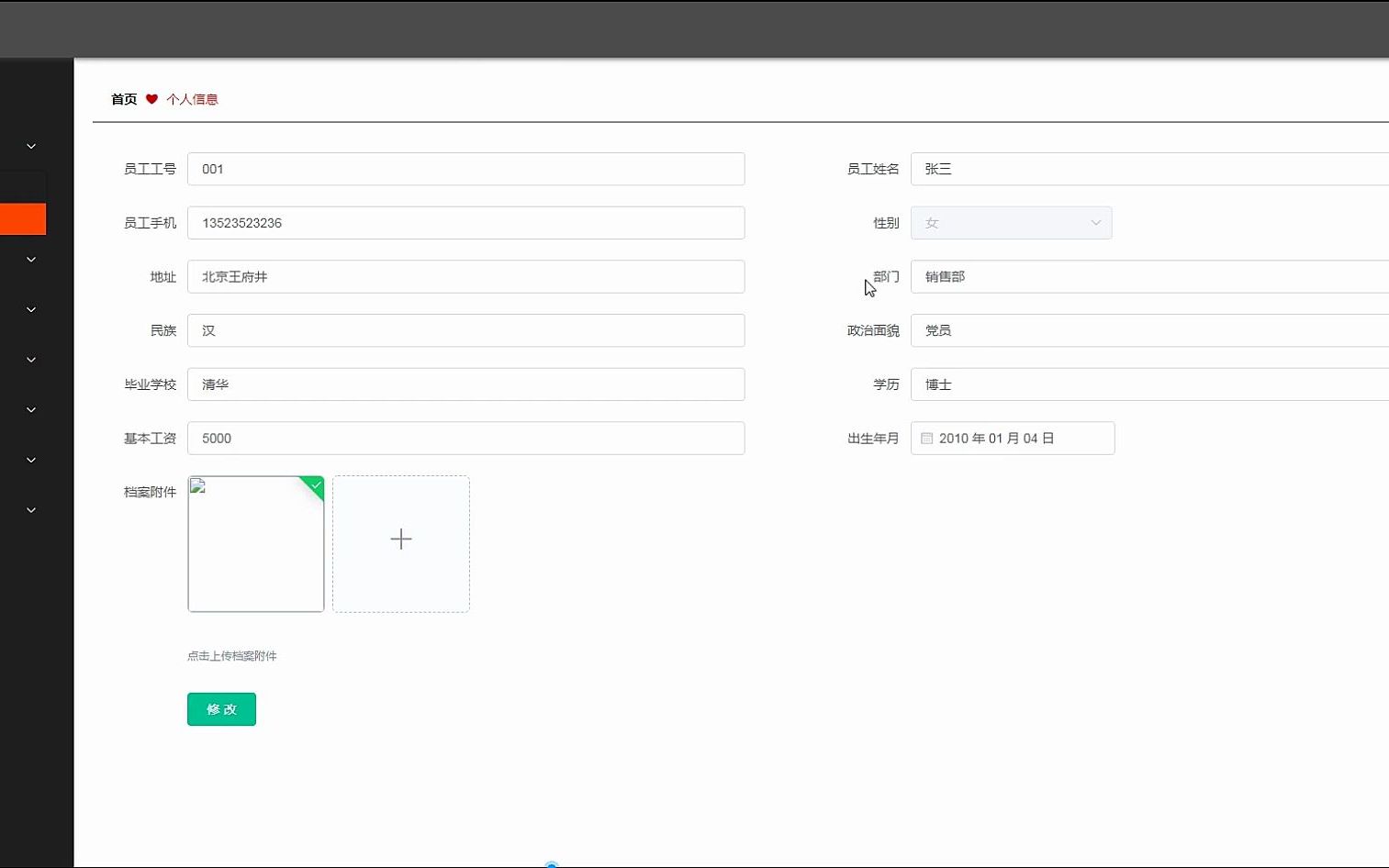1389x868 pixels.
Task: Click the plus icon to upload attachment
Action: pos(401,539)
